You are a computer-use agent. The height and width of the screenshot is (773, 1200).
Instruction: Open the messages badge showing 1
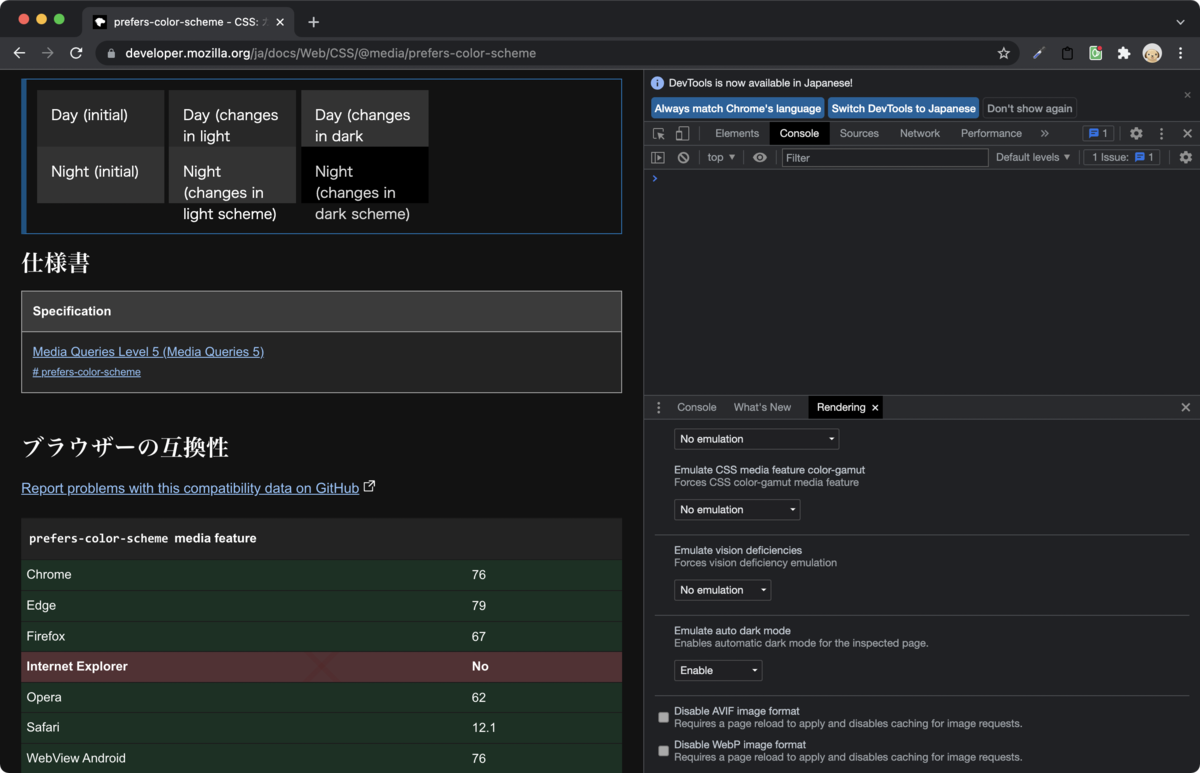(1098, 133)
